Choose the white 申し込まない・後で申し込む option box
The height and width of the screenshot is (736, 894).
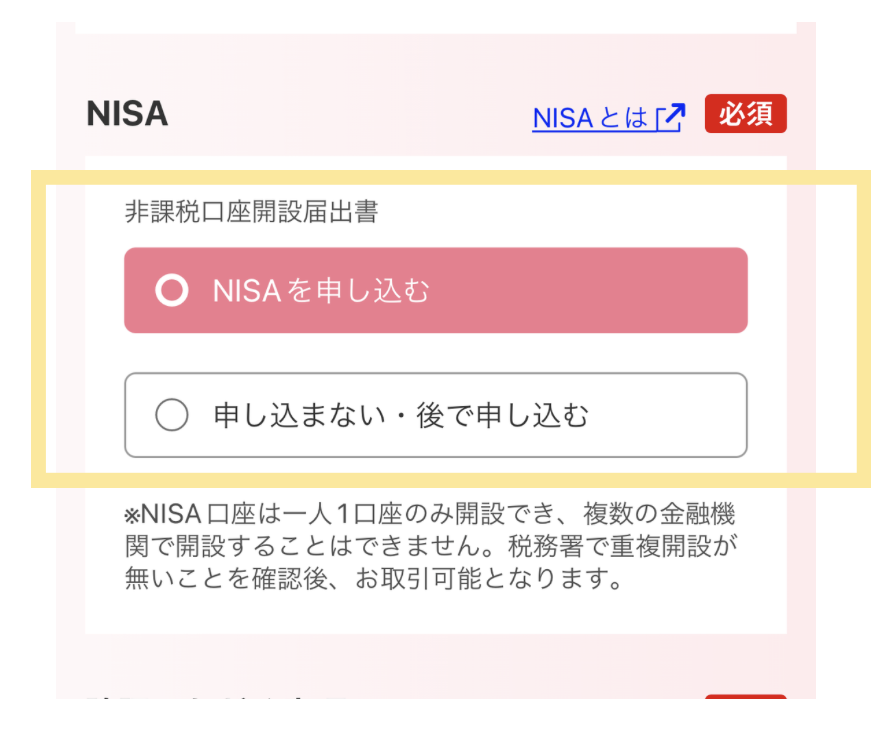436,415
